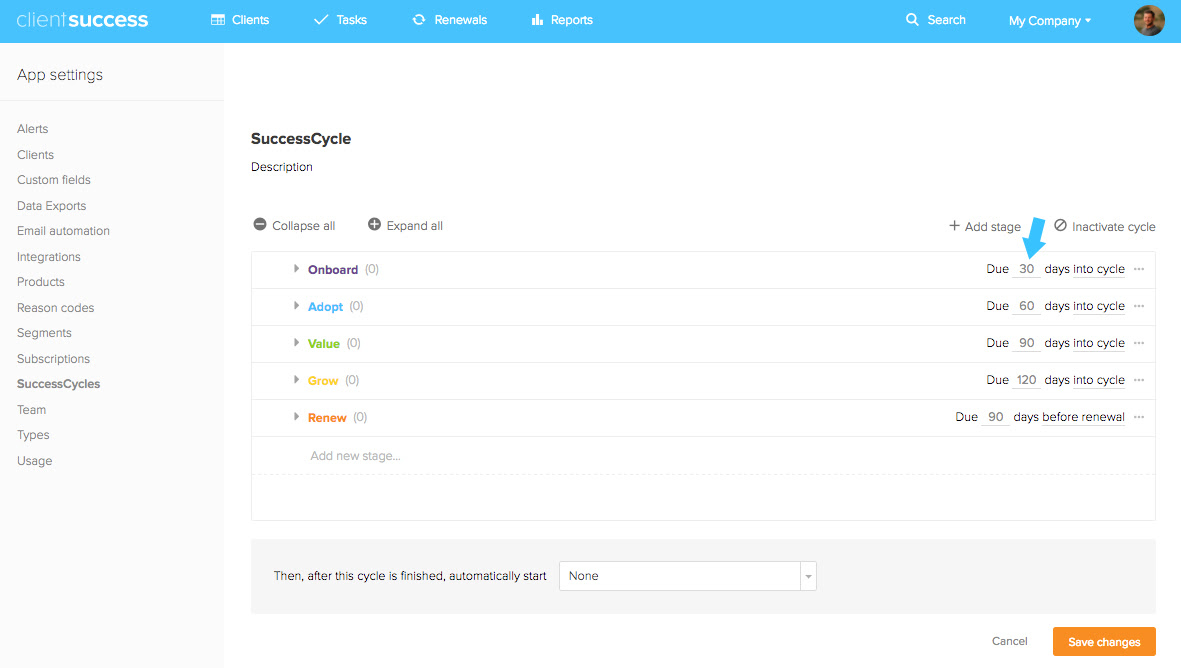Open the ellipsis menu for Value stage
Viewport: 1181px width, 668px height.
(1139, 343)
